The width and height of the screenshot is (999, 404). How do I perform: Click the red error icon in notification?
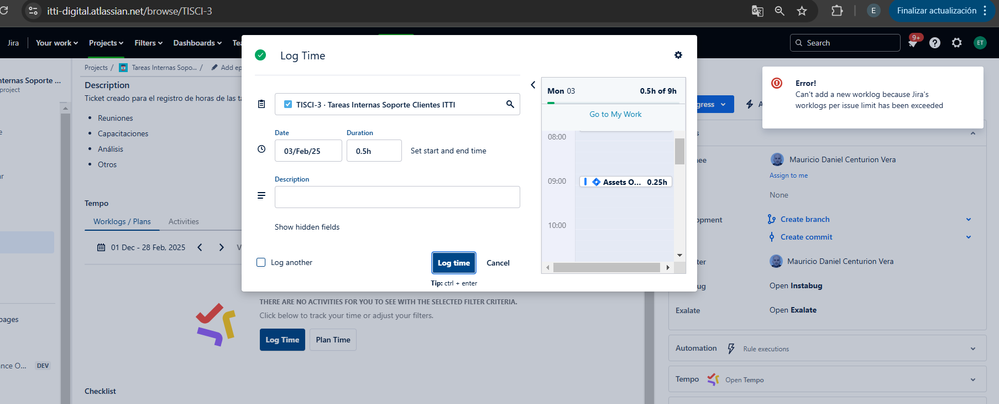pyautogui.click(x=776, y=83)
